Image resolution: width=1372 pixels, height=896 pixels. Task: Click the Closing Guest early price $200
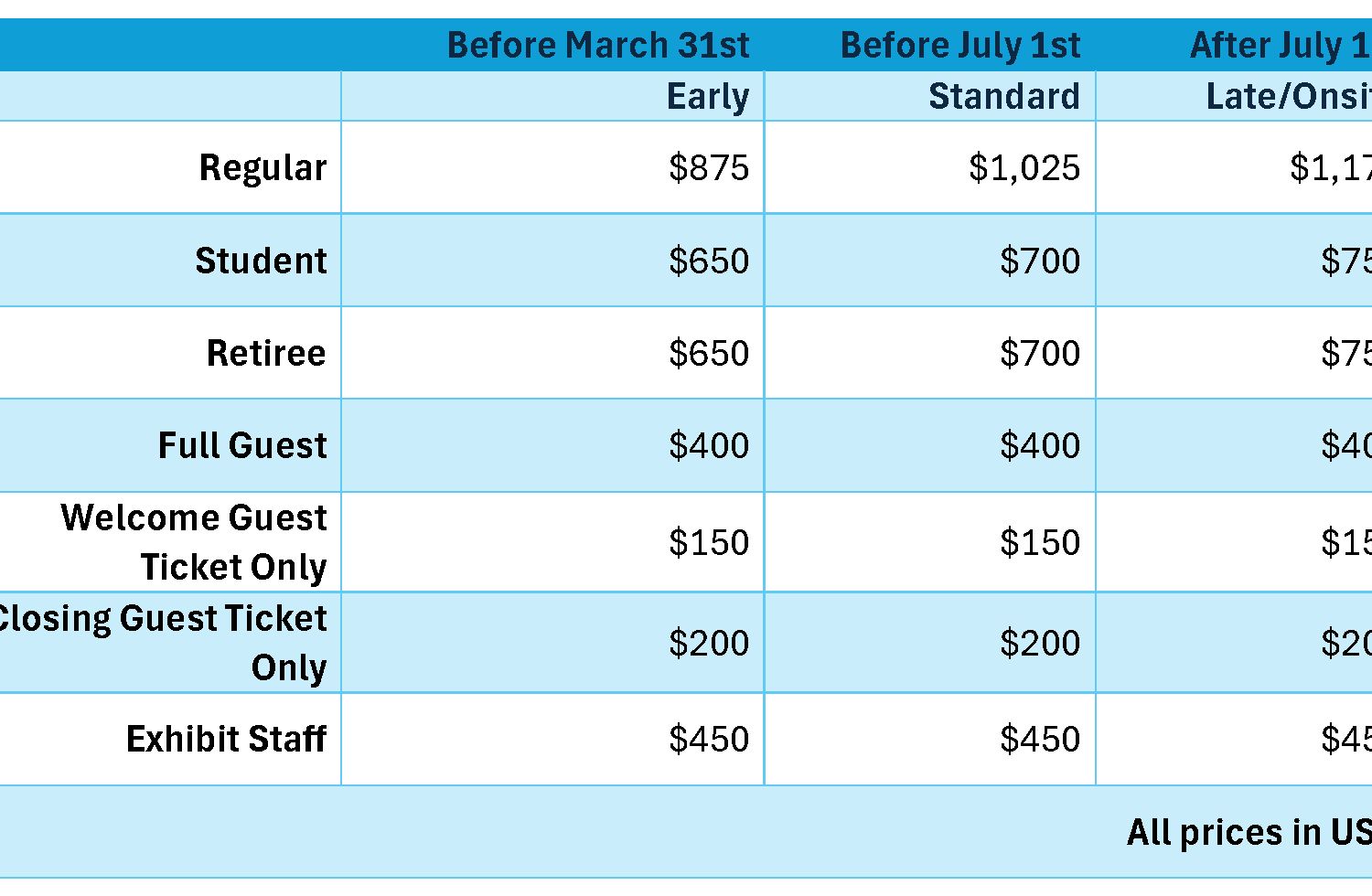coord(708,643)
